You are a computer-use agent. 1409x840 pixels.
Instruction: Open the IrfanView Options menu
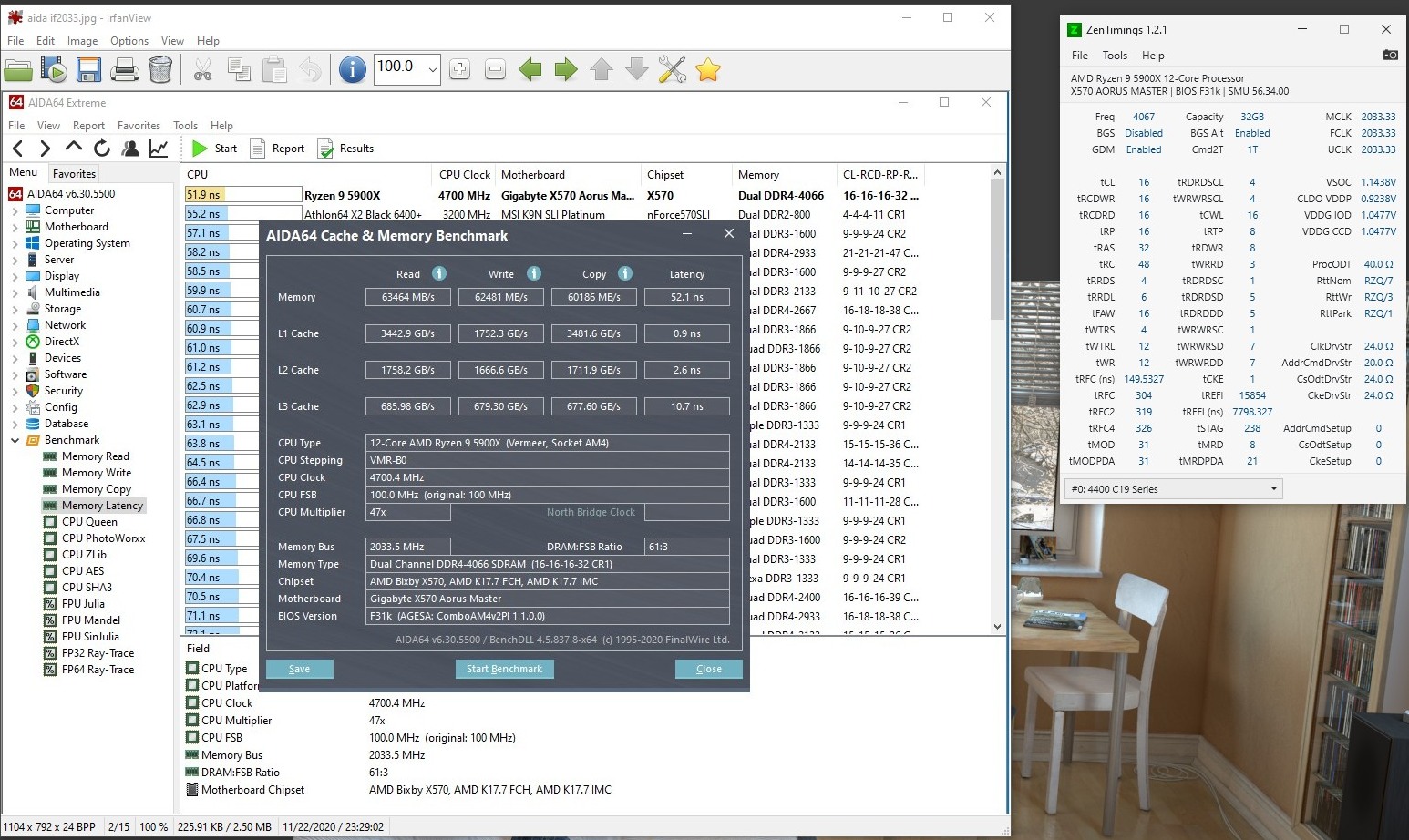coord(129,41)
